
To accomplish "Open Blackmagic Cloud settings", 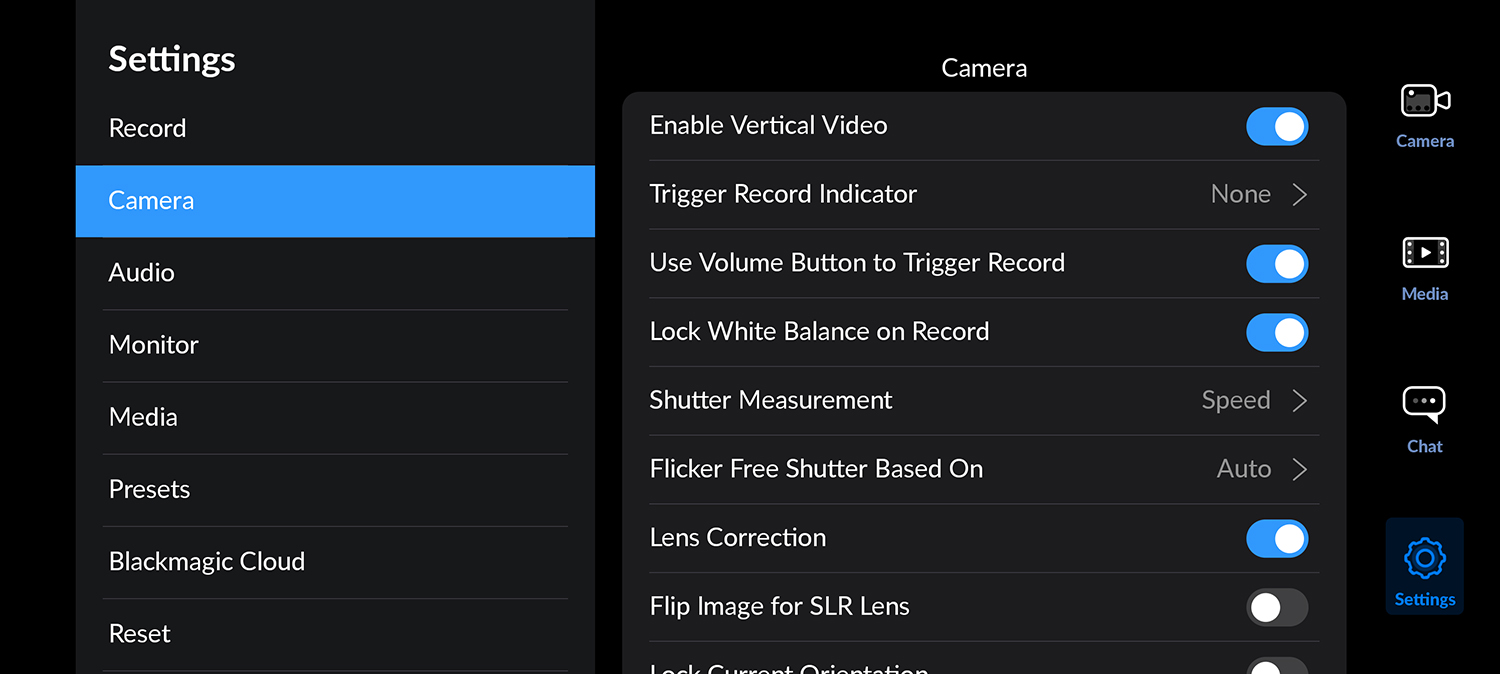I will [x=207, y=561].
